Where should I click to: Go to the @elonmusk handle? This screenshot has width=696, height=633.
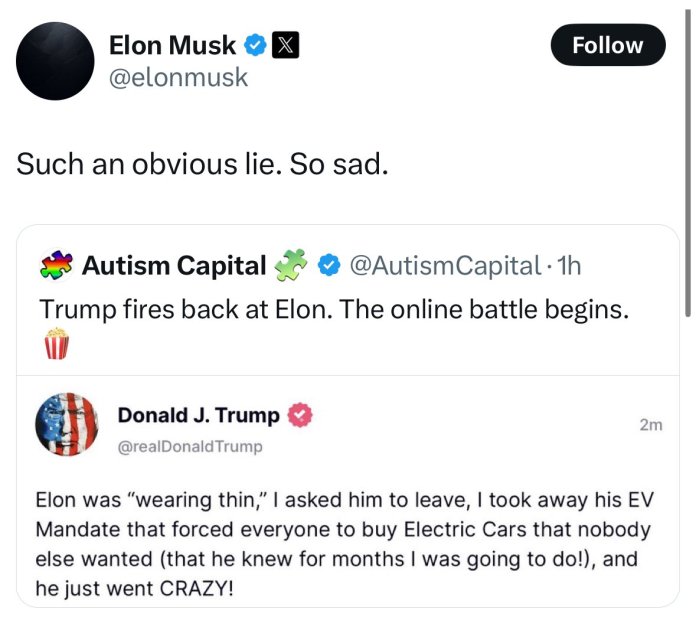click(178, 77)
